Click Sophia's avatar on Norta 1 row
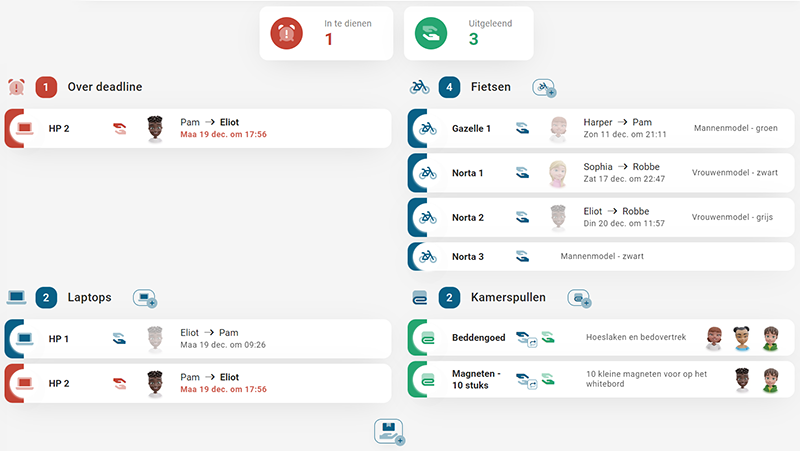The width and height of the screenshot is (800, 451). 558,173
